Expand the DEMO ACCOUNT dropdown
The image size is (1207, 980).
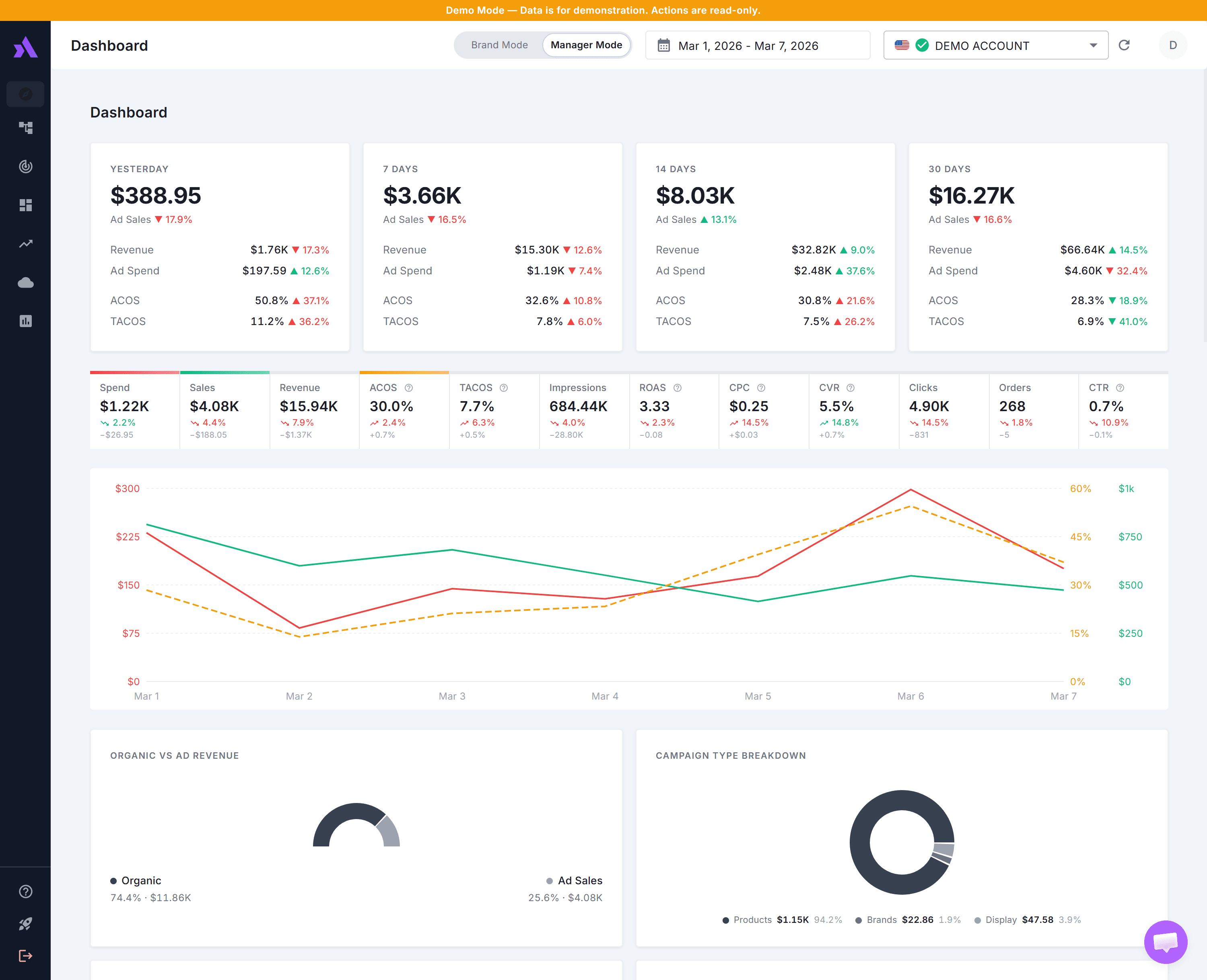pos(995,45)
